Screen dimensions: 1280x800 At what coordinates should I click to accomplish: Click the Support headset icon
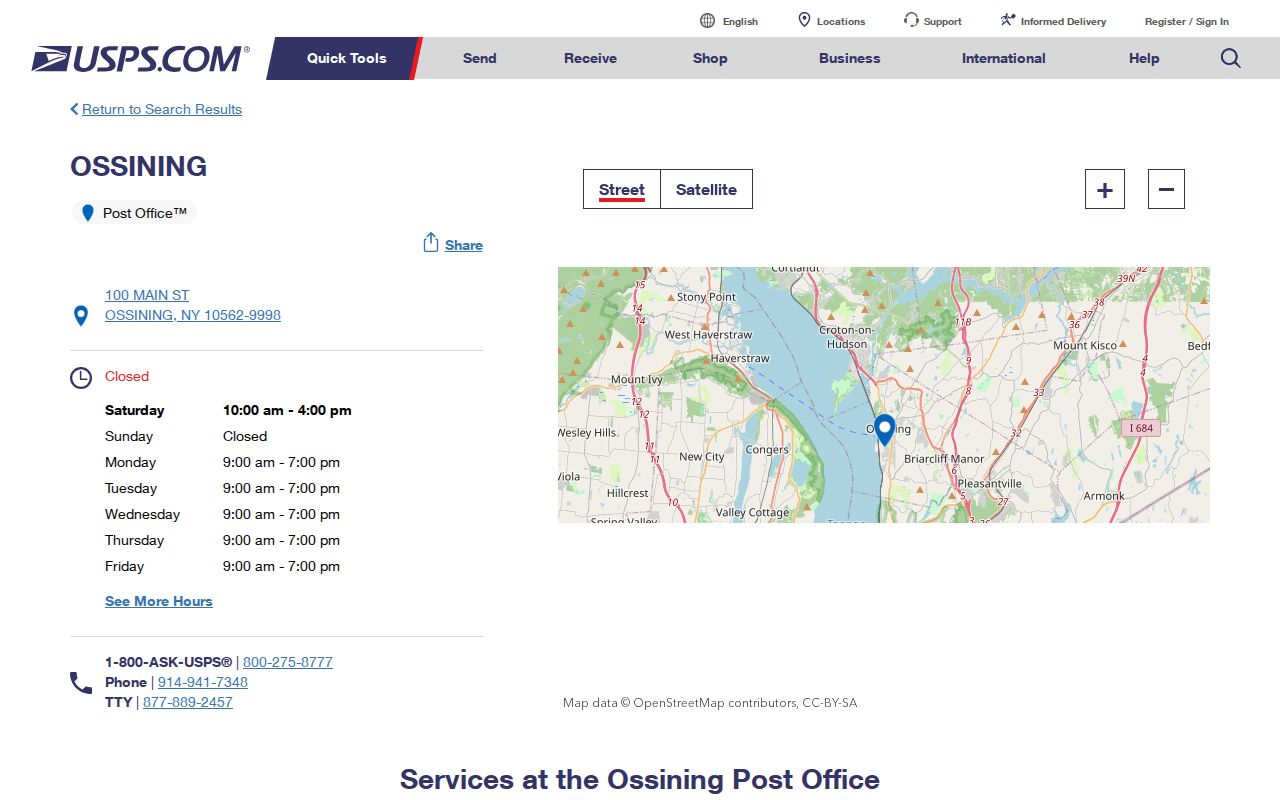[911, 20]
